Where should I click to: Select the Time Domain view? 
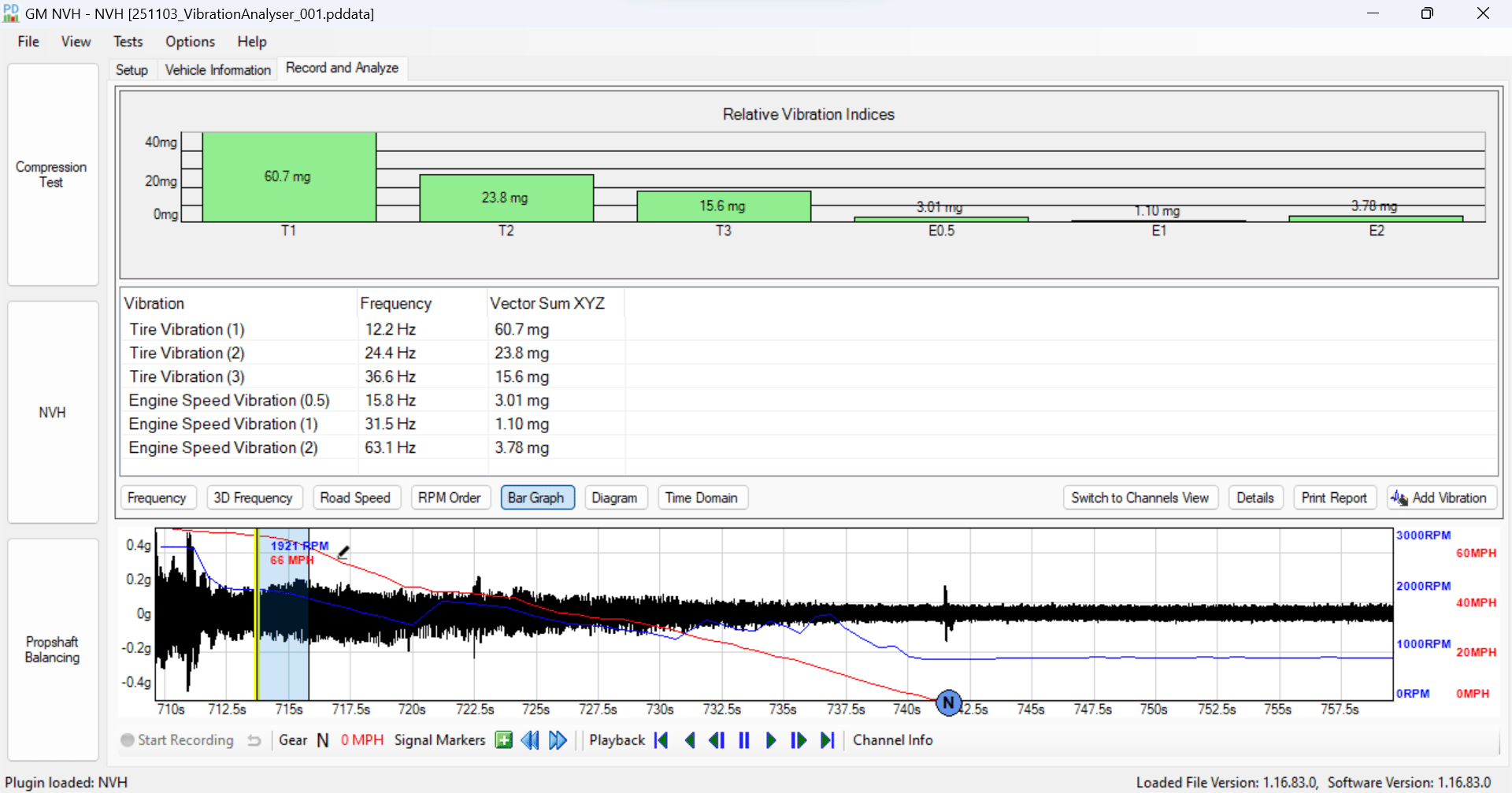point(701,498)
